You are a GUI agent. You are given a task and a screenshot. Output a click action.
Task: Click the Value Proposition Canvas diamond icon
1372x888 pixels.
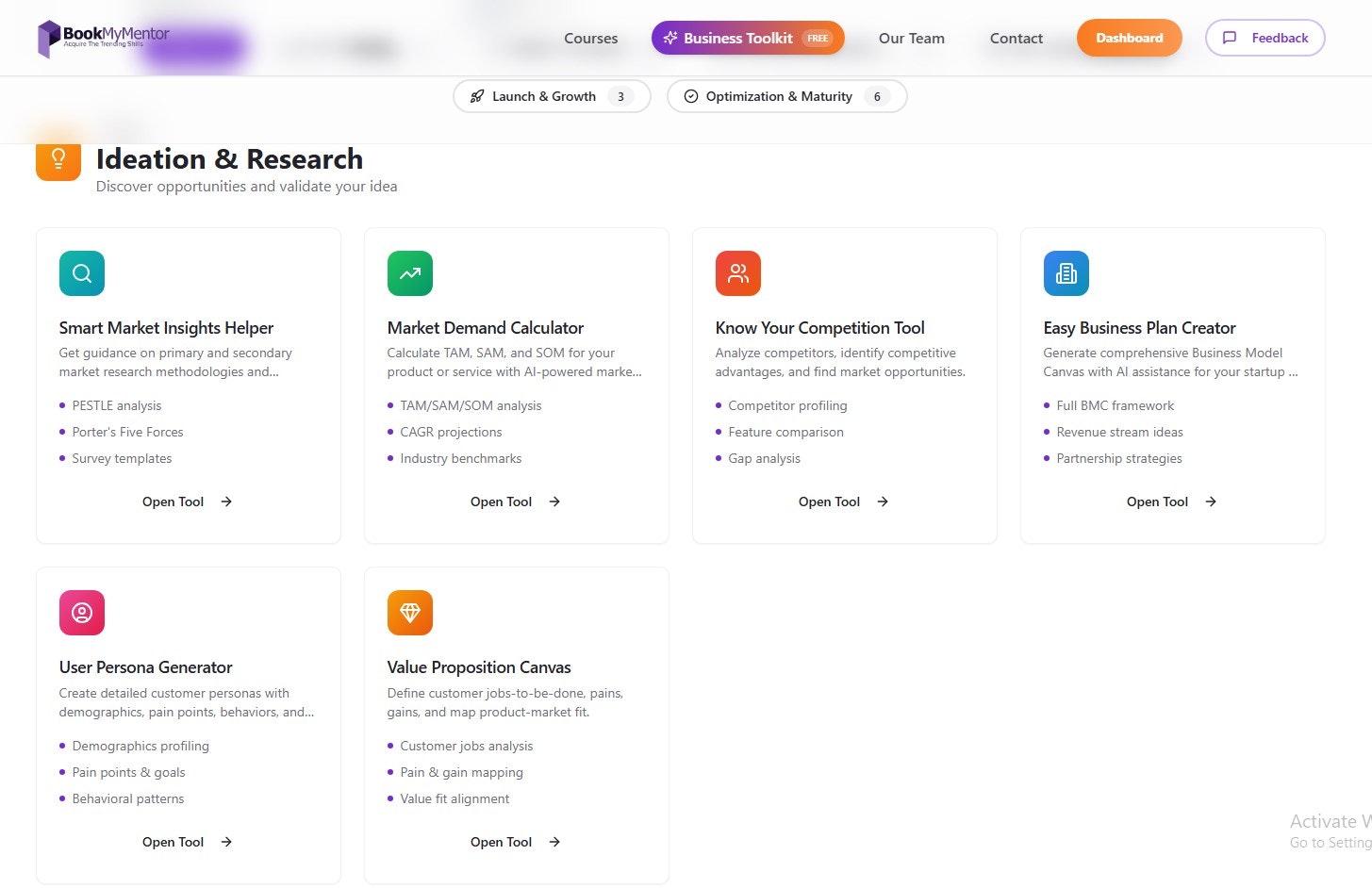[409, 612]
